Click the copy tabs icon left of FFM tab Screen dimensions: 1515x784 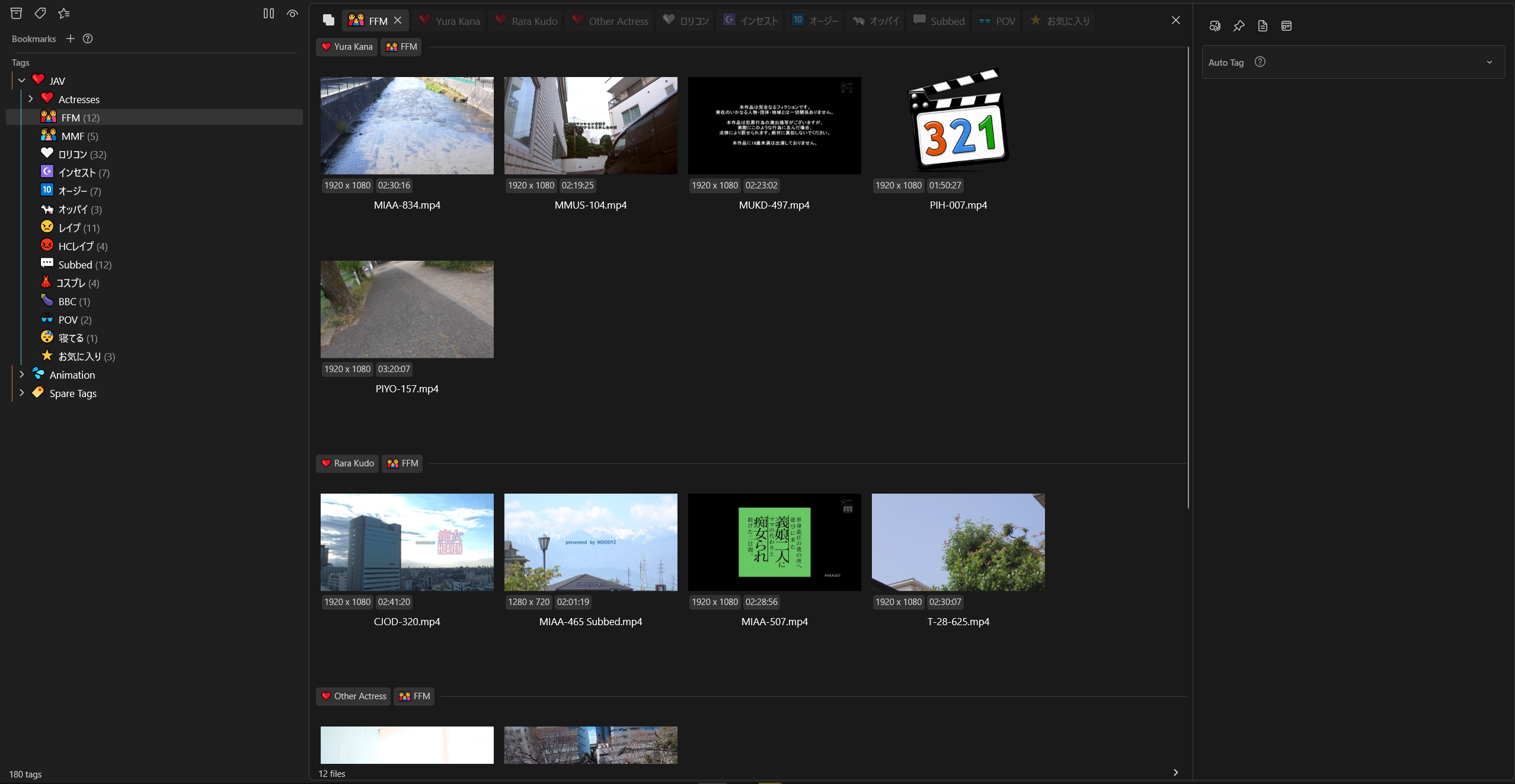328,20
